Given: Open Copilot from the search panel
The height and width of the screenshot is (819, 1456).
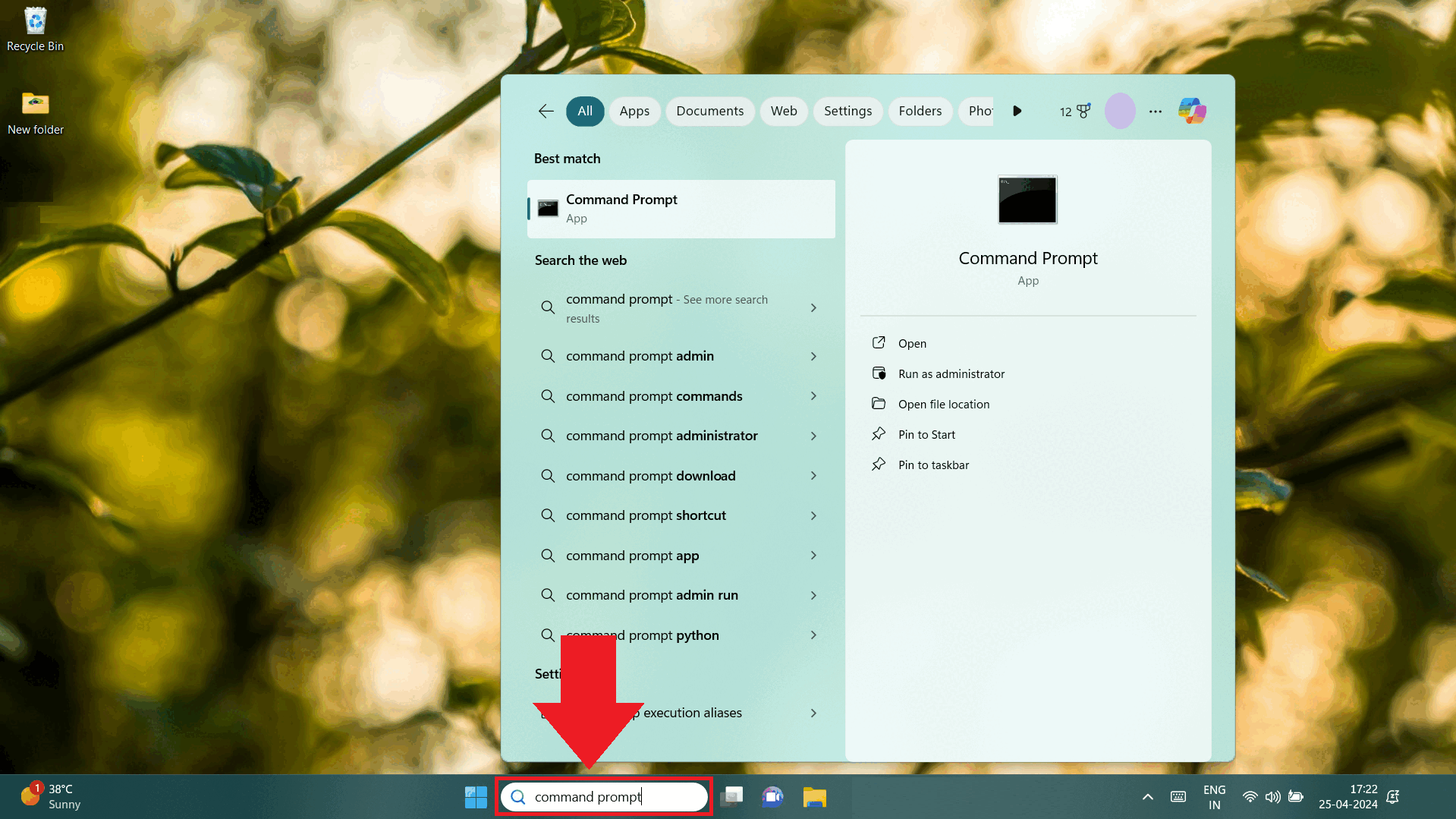Looking at the screenshot, I should (1191, 111).
